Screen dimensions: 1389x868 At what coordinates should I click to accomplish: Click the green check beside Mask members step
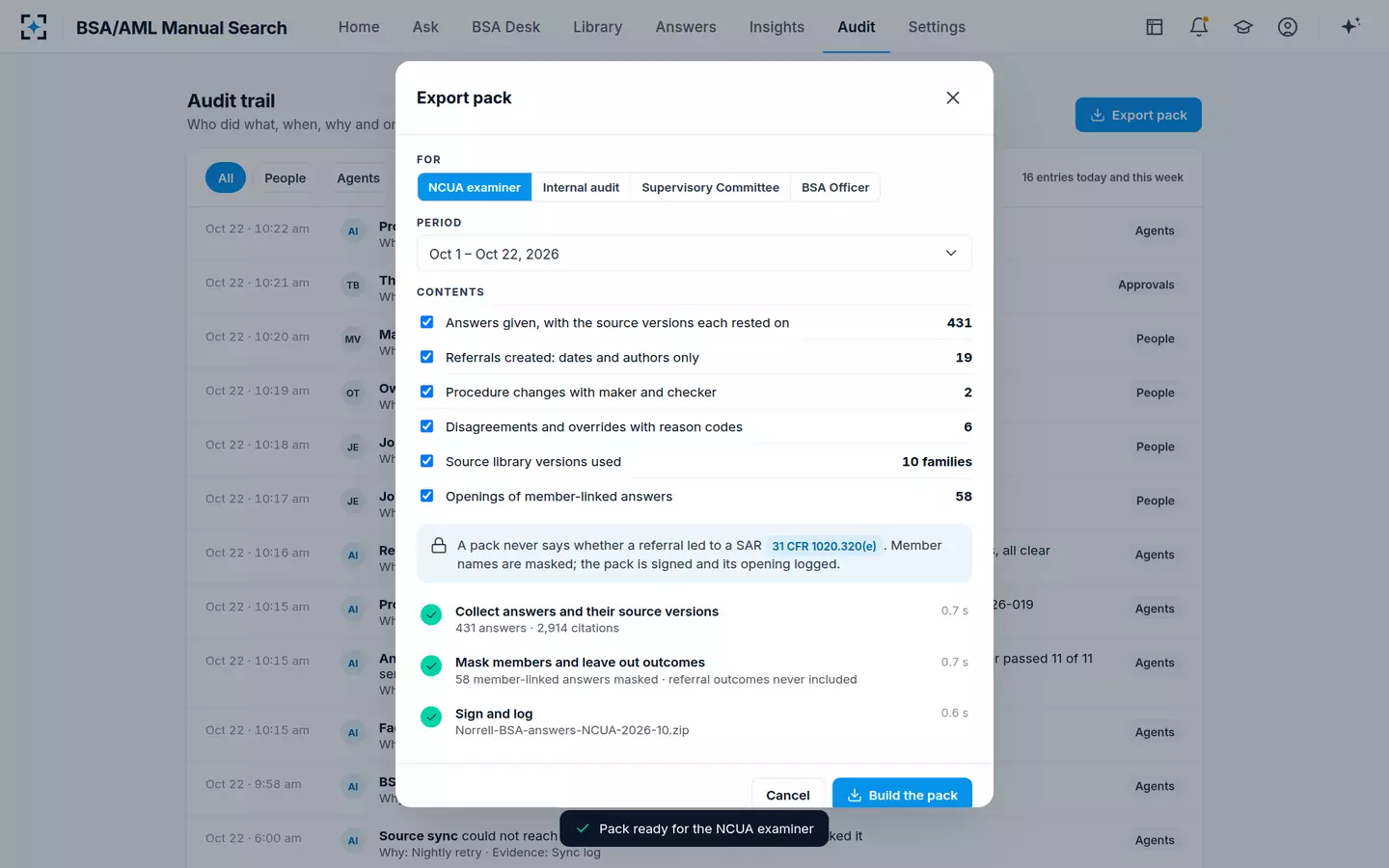click(x=431, y=665)
